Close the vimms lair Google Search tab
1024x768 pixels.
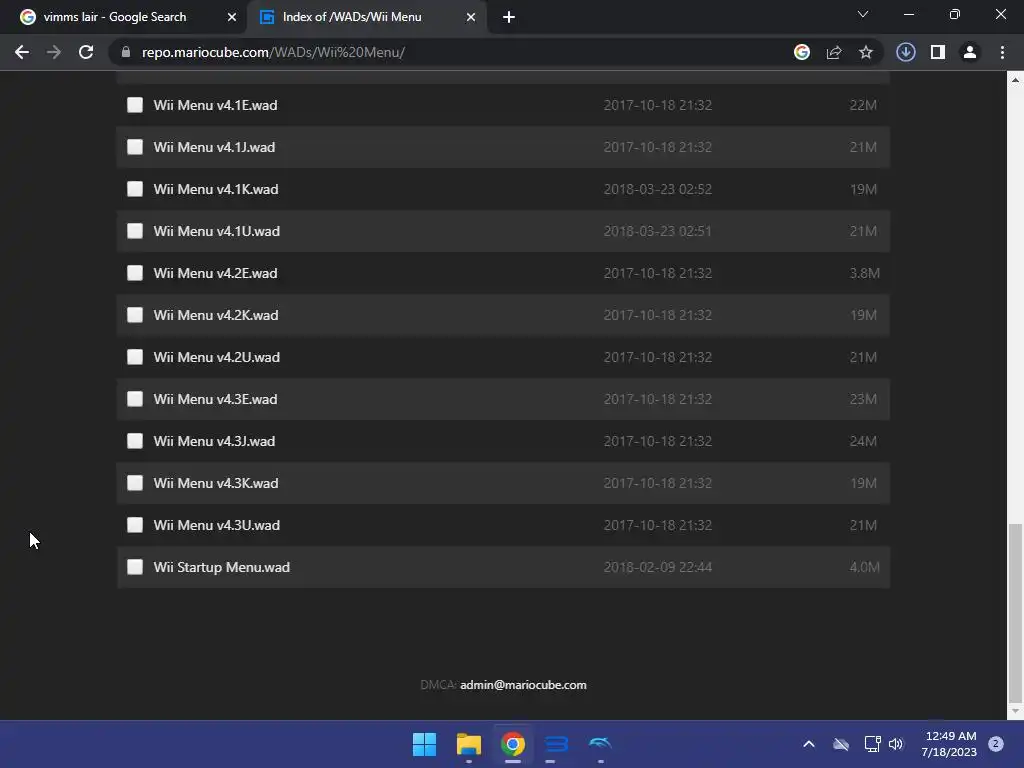pos(232,17)
